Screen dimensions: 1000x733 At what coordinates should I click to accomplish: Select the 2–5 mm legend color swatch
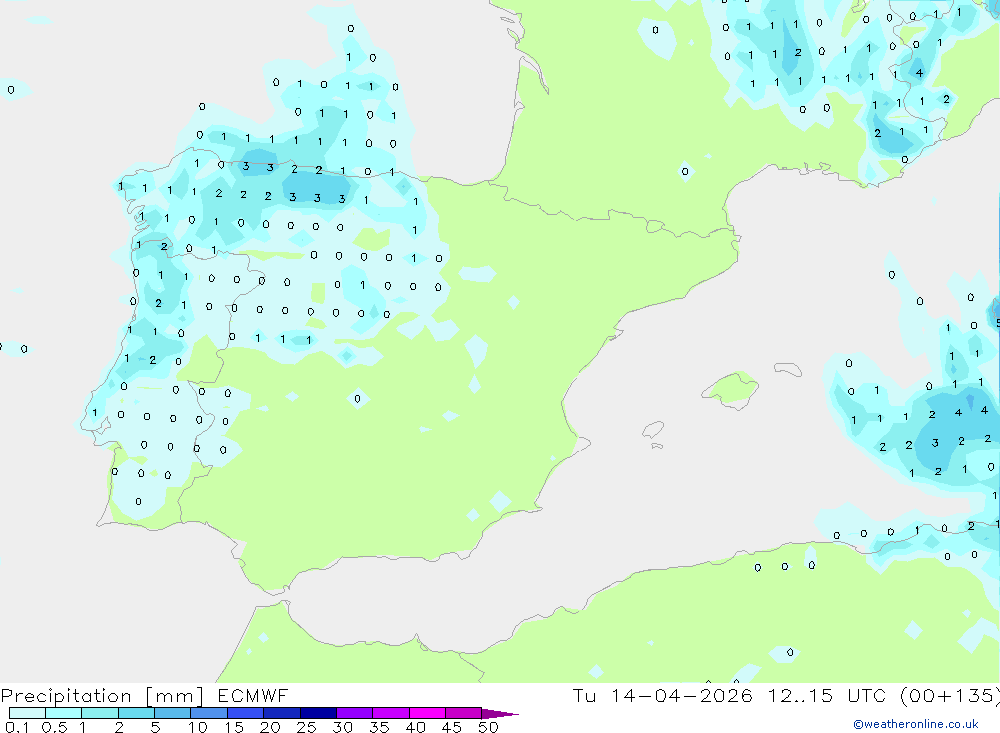(x=136, y=713)
